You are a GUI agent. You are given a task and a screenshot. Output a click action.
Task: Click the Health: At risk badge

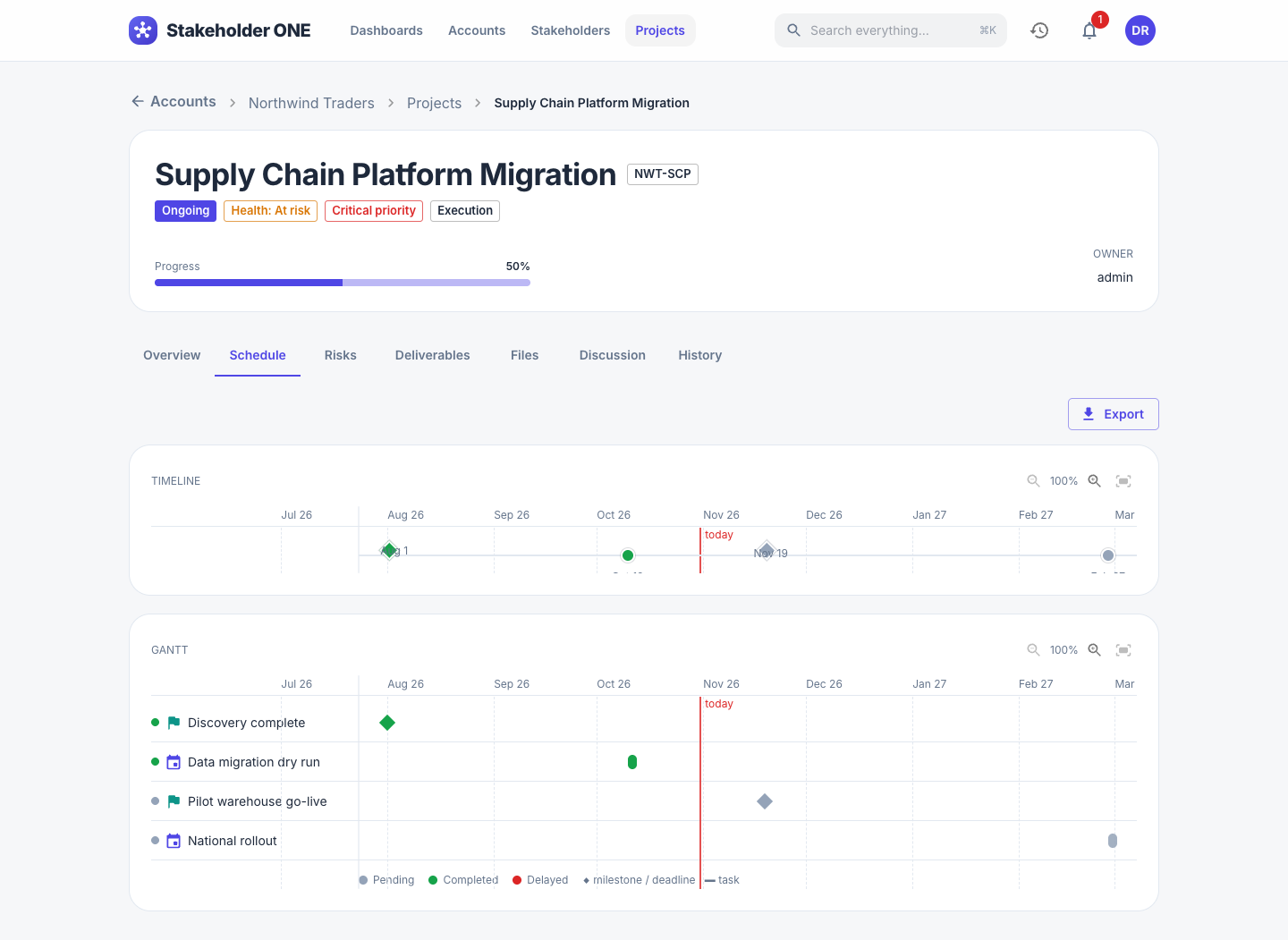(x=271, y=211)
